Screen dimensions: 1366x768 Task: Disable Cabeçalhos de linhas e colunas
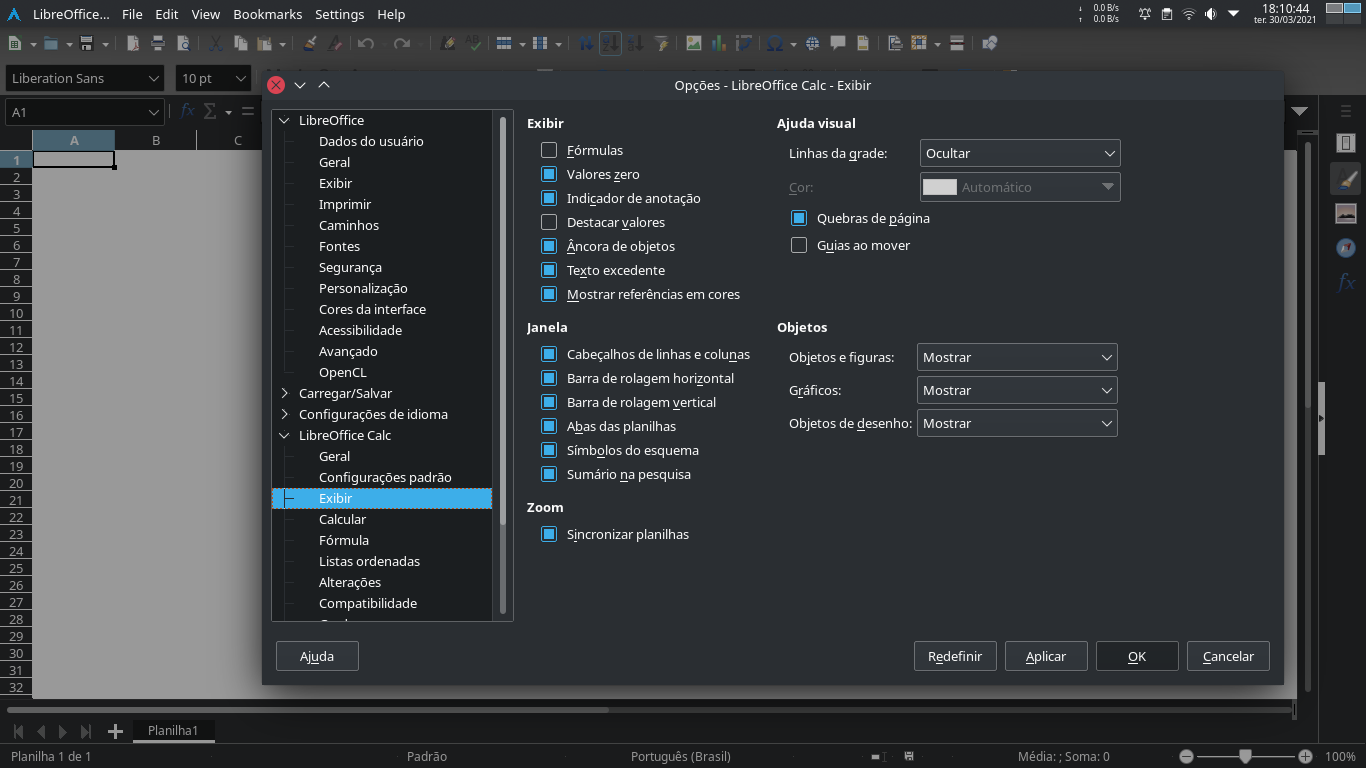(x=549, y=354)
